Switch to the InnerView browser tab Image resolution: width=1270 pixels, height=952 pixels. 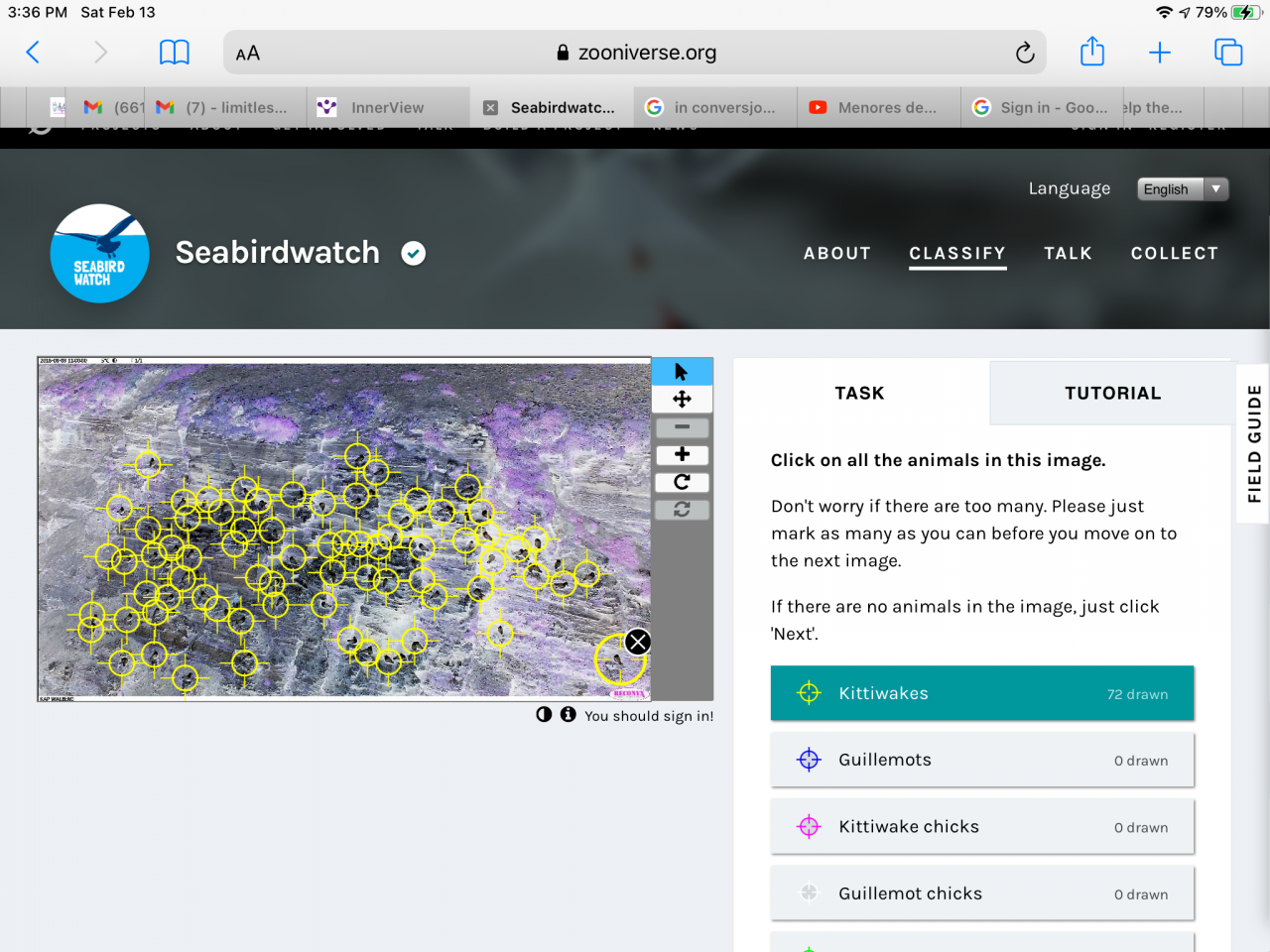pyautogui.click(x=387, y=107)
